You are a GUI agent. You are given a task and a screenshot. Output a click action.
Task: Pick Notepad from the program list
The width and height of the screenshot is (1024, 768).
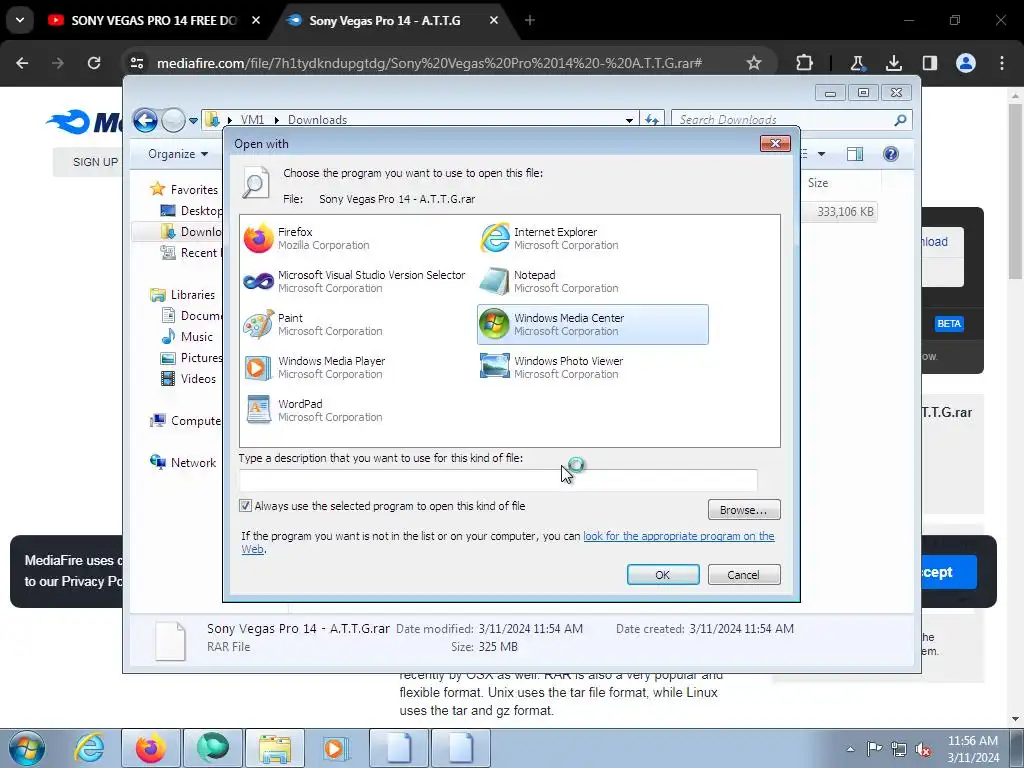click(x=550, y=281)
